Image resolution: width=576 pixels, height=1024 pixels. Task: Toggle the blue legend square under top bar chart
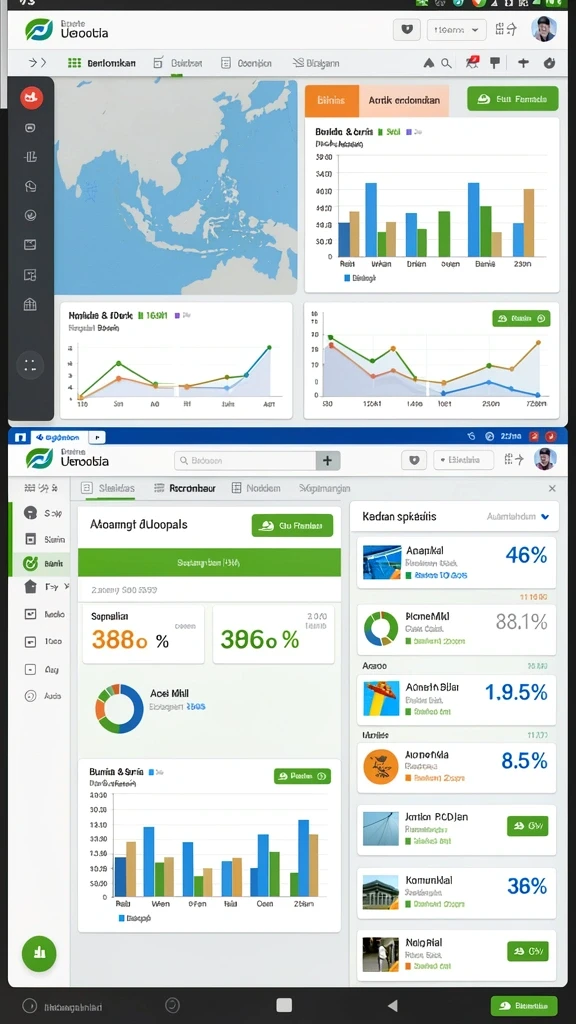347,278
